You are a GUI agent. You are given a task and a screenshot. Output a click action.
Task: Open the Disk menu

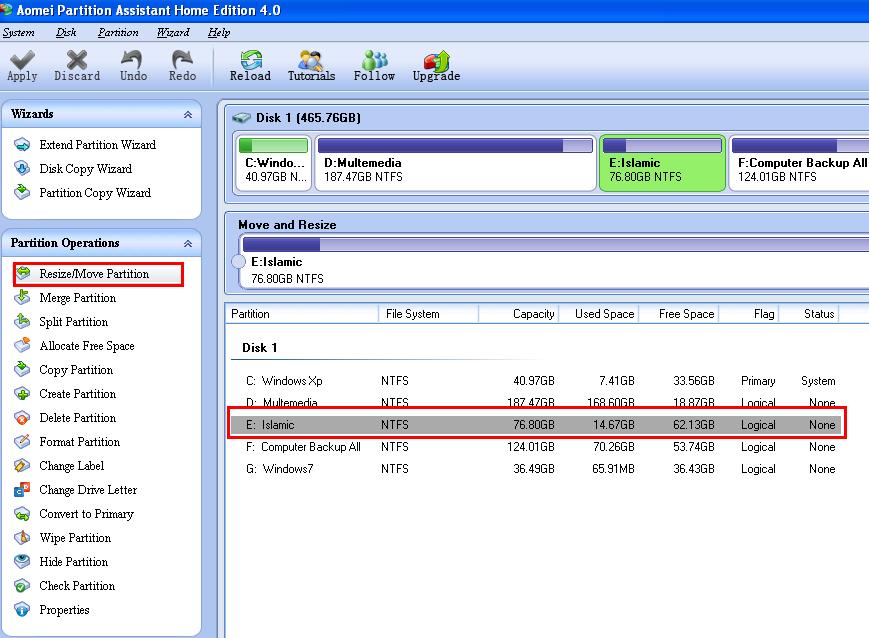tap(66, 33)
